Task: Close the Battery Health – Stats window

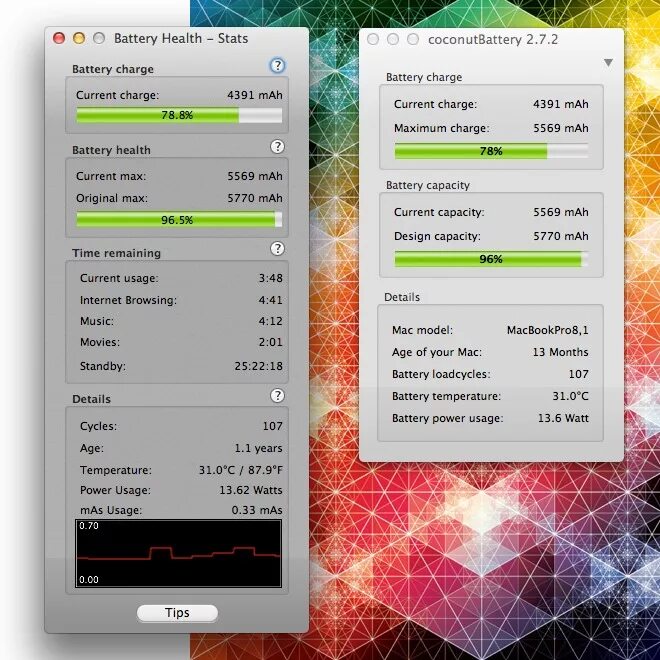Action: [59, 38]
